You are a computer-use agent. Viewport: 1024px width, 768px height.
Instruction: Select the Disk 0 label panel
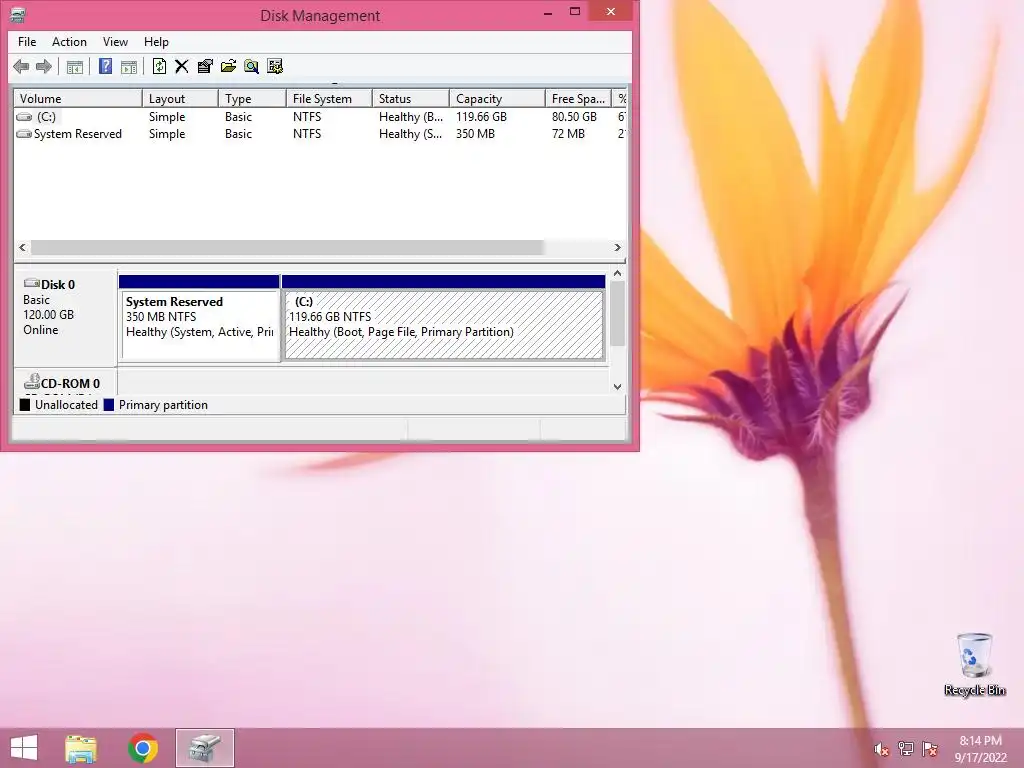65,318
